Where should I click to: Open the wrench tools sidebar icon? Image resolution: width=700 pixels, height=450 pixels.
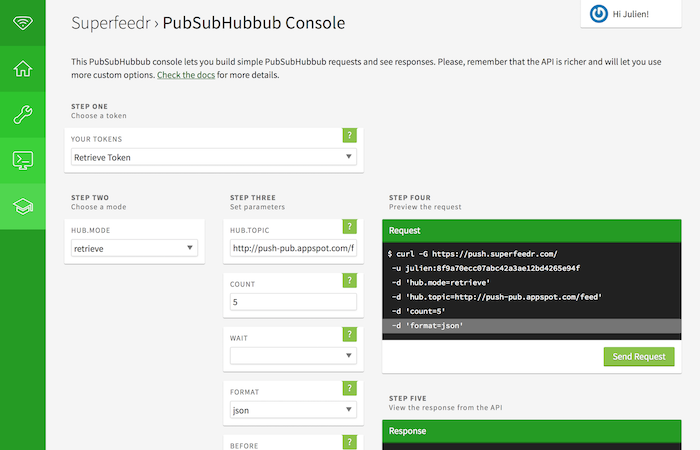(x=23, y=115)
